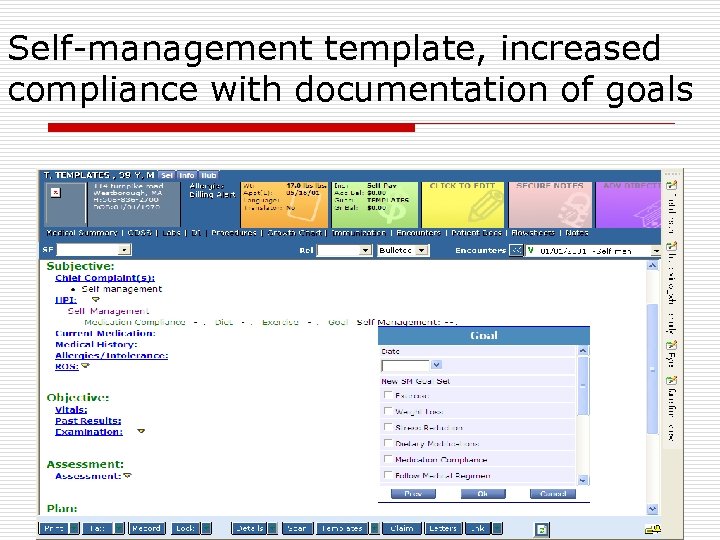Open the Lock button dropdown arrow
The image size is (720, 540).
point(207,529)
